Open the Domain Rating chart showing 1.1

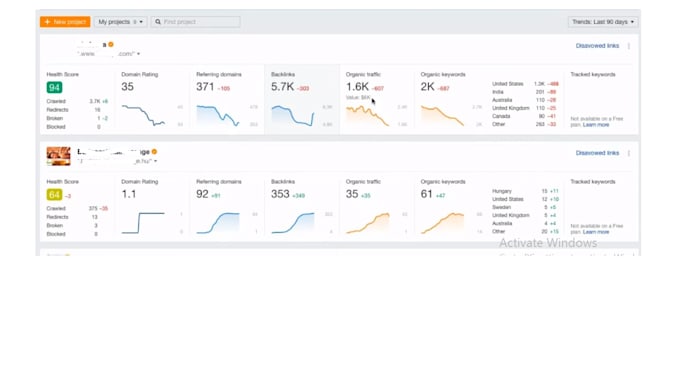tap(143, 222)
